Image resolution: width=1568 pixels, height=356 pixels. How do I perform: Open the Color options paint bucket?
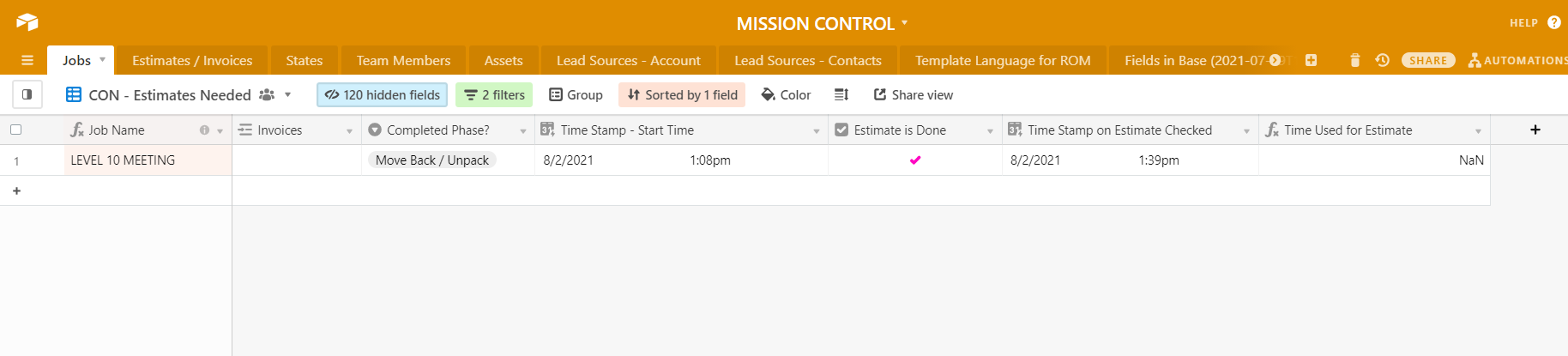click(786, 94)
